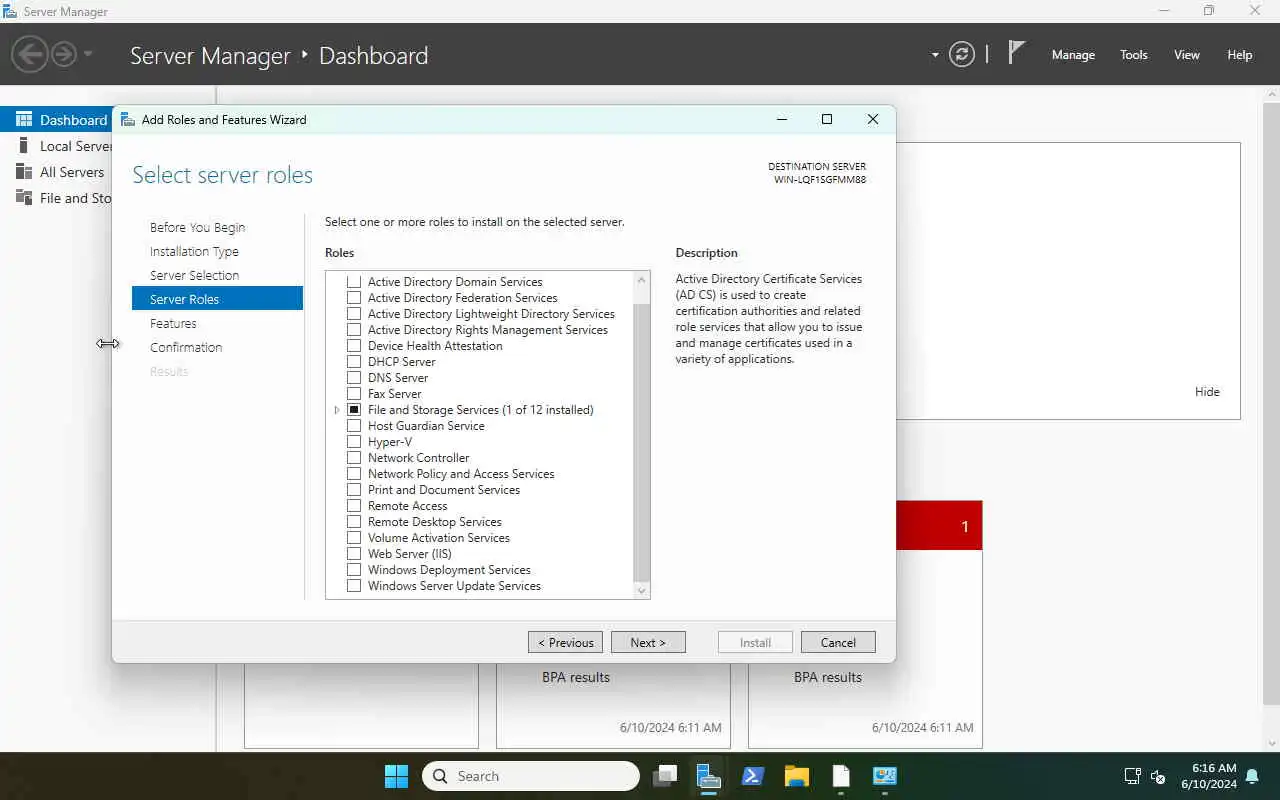Tick the Fax Server checkbox
This screenshot has height=800, width=1280.
click(x=354, y=394)
